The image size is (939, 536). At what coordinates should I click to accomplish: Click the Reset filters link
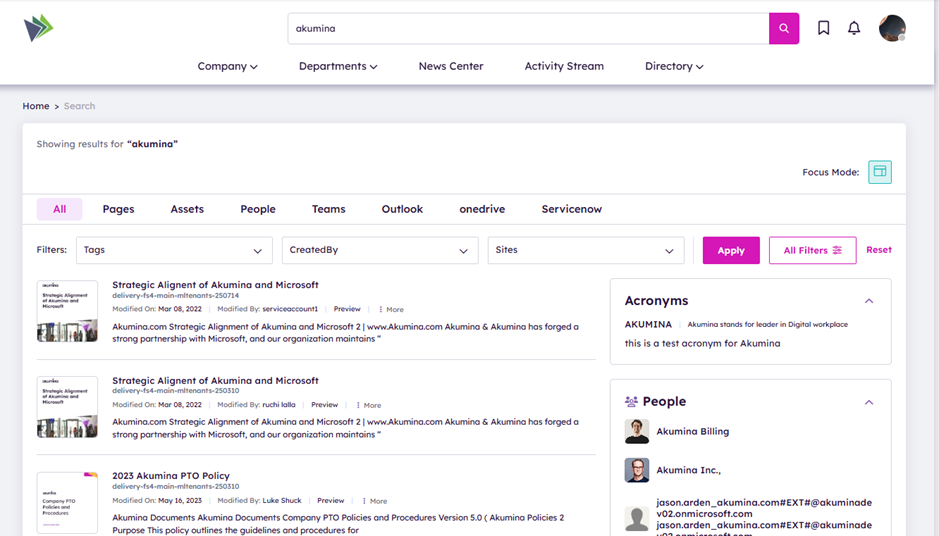[x=878, y=250]
